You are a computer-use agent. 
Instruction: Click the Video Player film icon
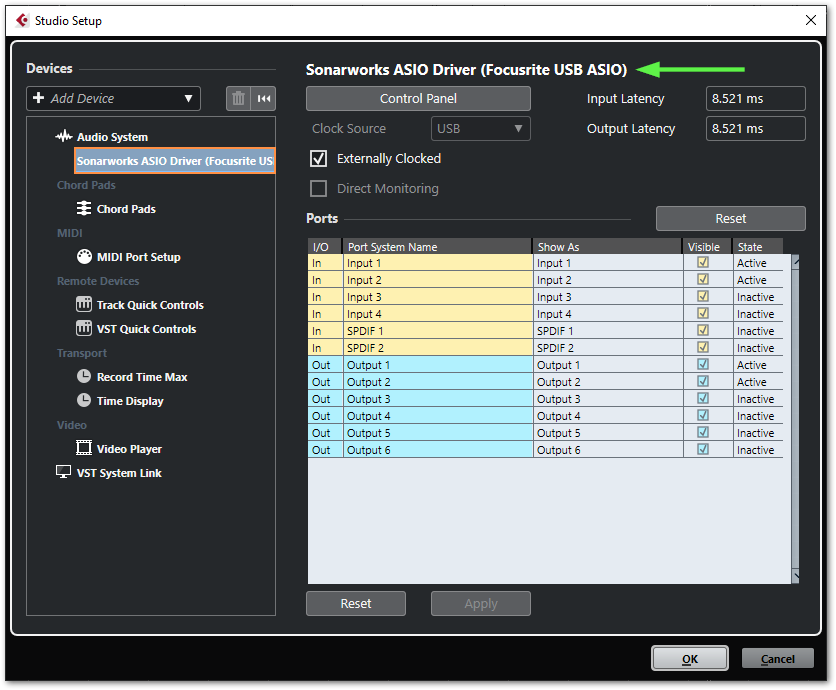[x=84, y=448]
